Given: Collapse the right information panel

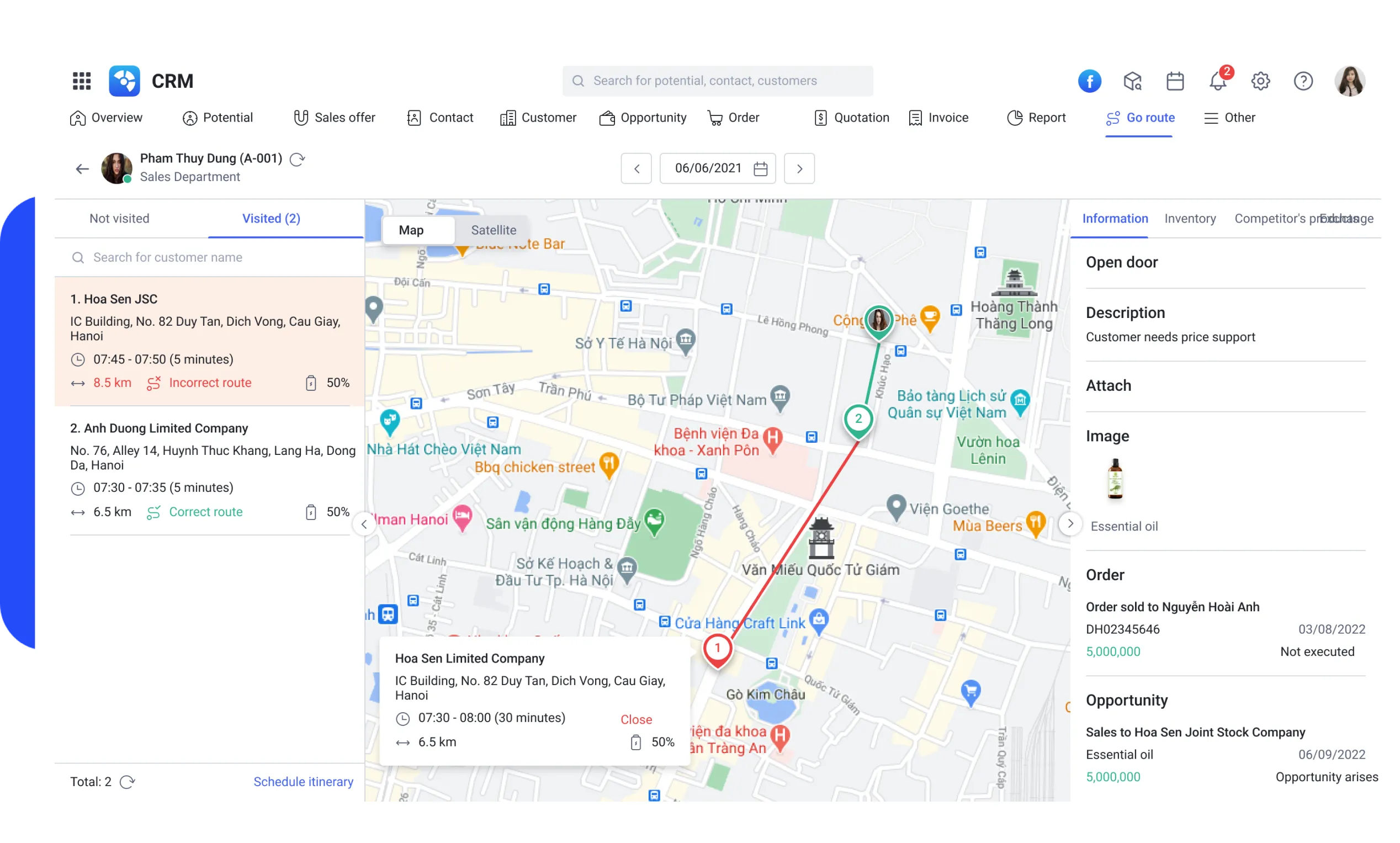Looking at the screenshot, I should click(1070, 524).
